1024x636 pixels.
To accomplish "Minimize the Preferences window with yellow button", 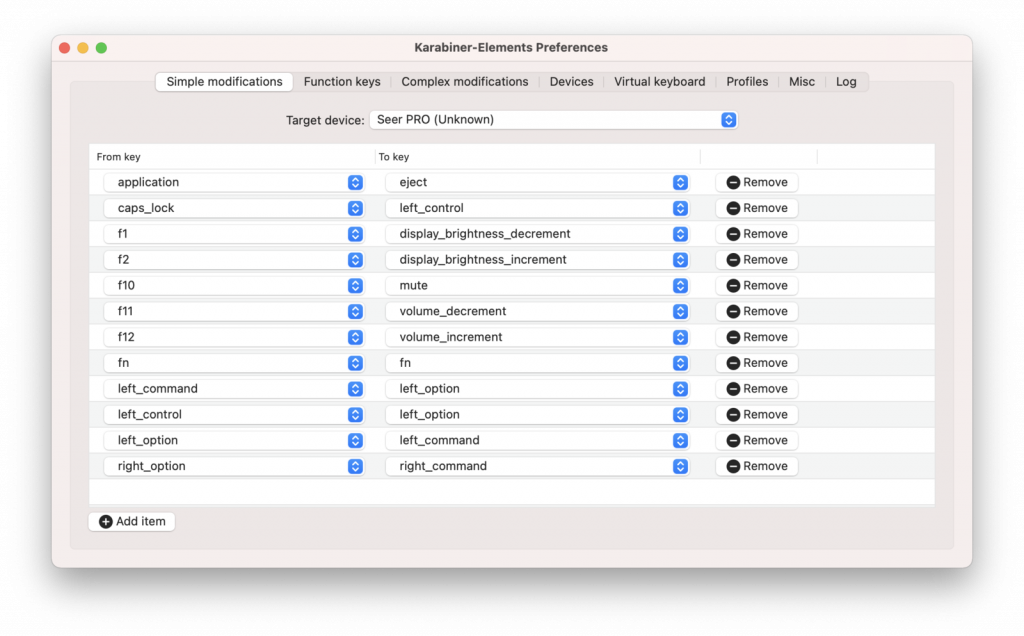I will [83, 48].
